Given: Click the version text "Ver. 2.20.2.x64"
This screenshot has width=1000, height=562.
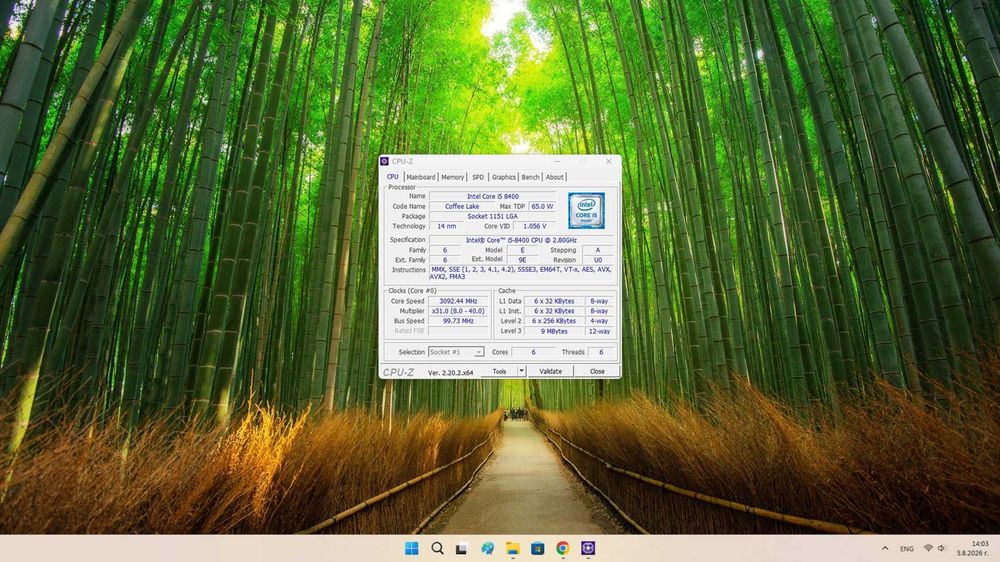Looking at the screenshot, I should 450,373.
